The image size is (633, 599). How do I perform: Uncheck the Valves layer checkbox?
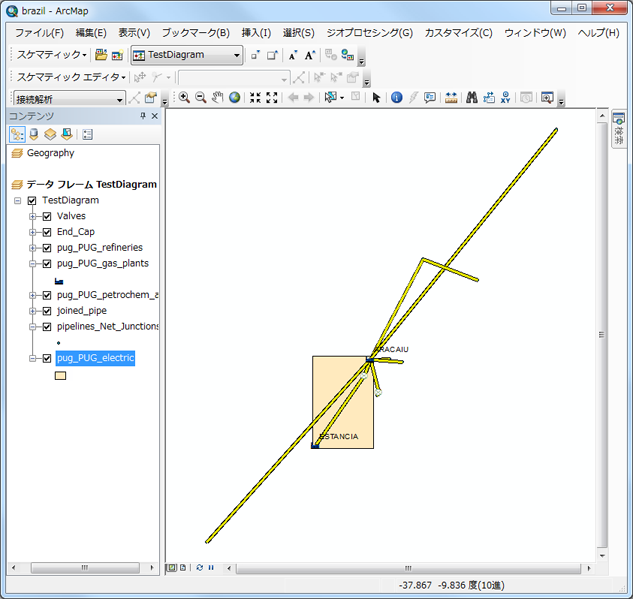tap(46, 216)
